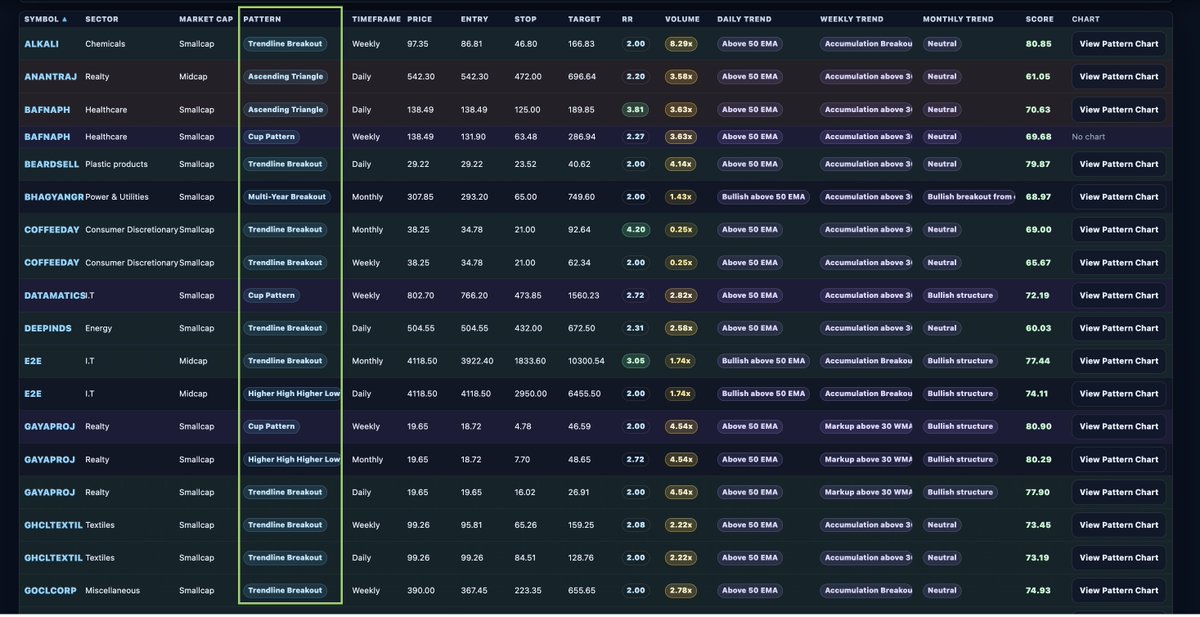Click the score value 80.85
Viewport: 1200px width, 617px height.
click(x=1038, y=44)
